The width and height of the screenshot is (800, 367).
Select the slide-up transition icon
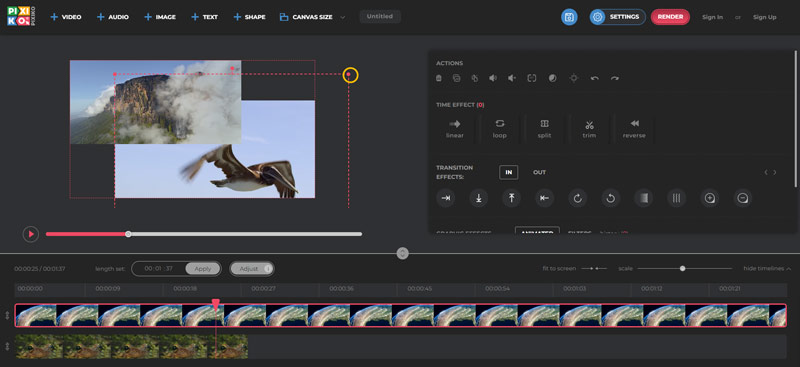pyautogui.click(x=511, y=198)
